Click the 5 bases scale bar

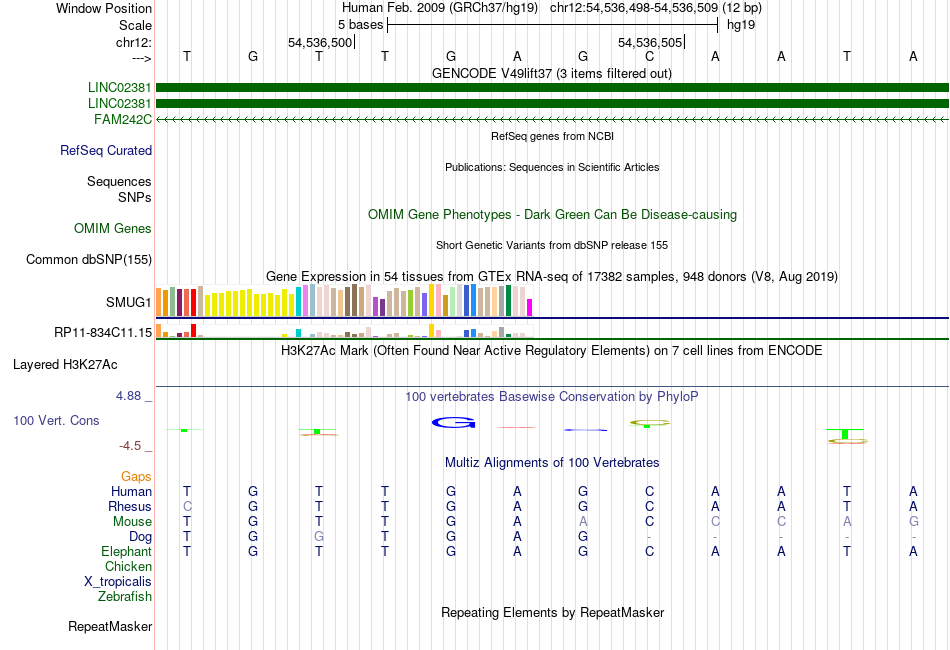[553, 25]
